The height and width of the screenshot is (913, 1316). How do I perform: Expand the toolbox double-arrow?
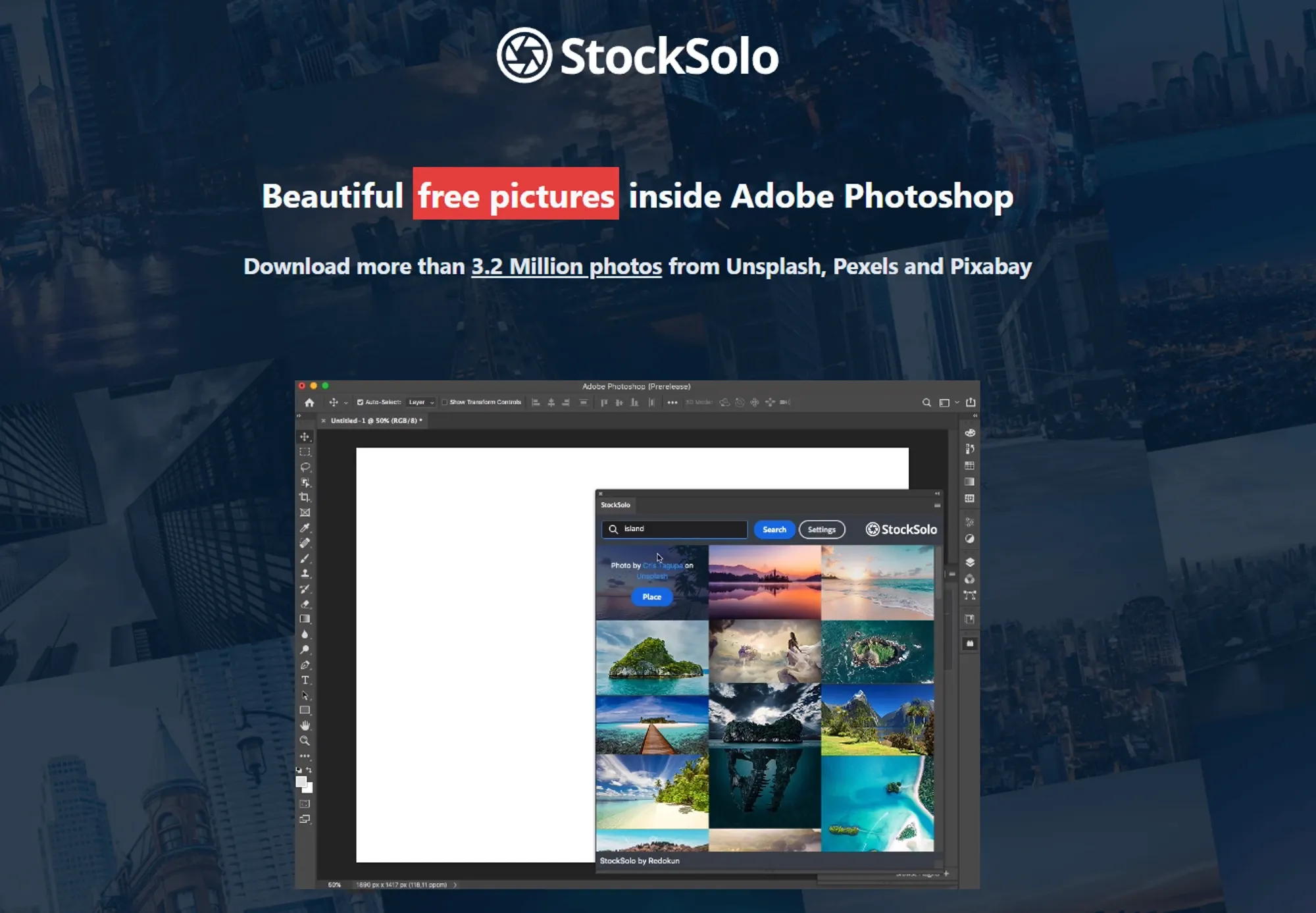click(299, 416)
